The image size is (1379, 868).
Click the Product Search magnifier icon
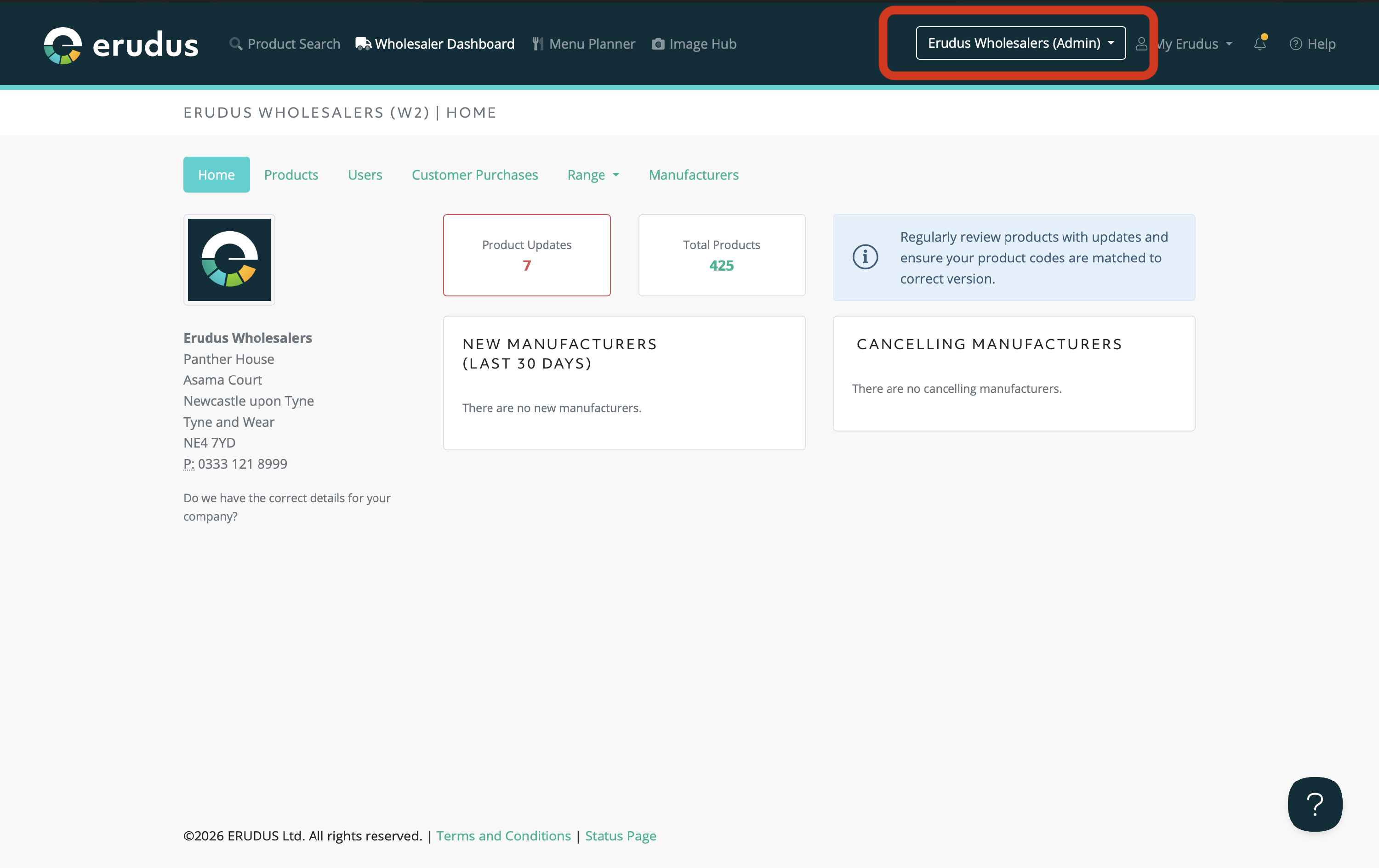(x=235, y=44)
